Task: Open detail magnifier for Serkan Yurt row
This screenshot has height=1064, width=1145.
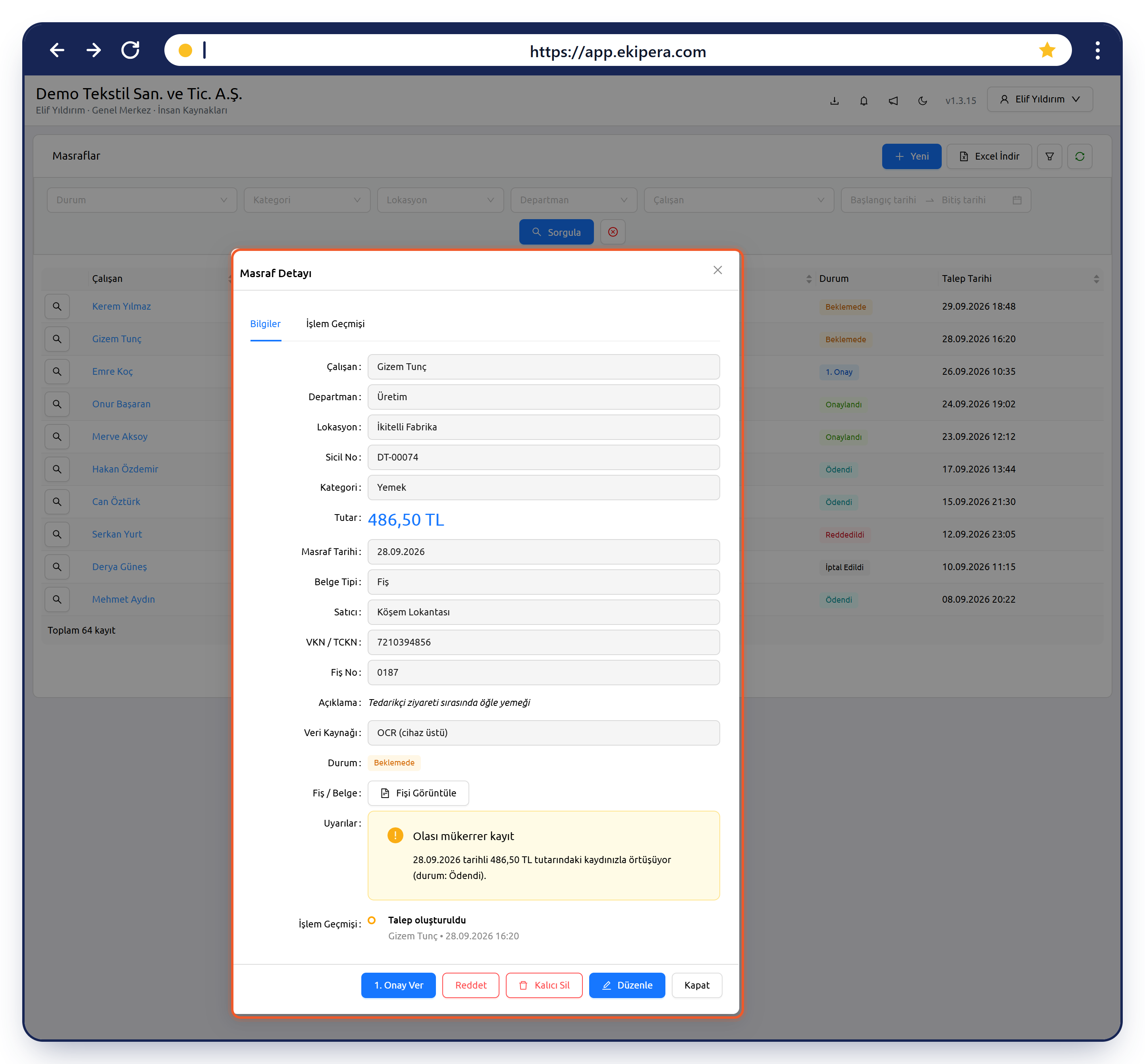Action: point(57,534)
